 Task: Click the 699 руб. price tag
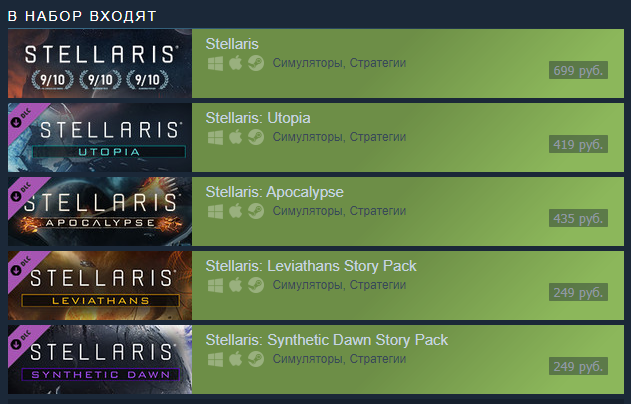point(578,70)
